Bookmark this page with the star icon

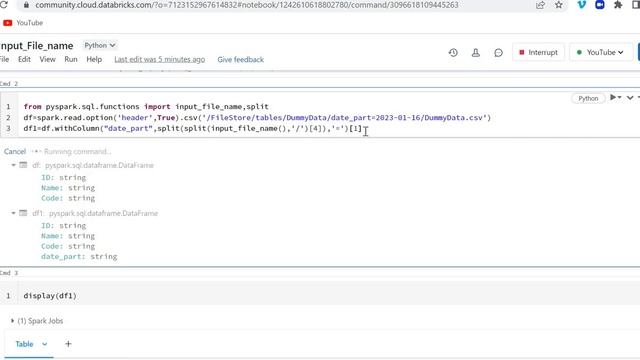(x=559, y=5)
